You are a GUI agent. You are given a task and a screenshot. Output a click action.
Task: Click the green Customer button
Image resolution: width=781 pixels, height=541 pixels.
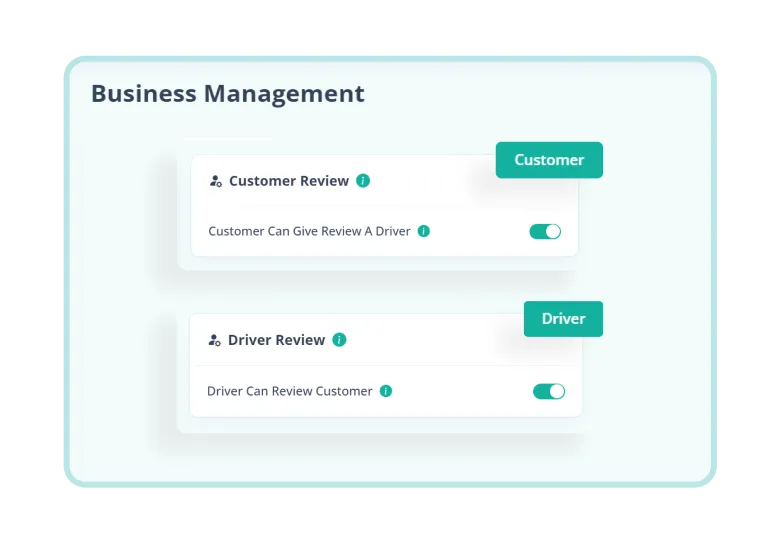[x=549, y=160]
